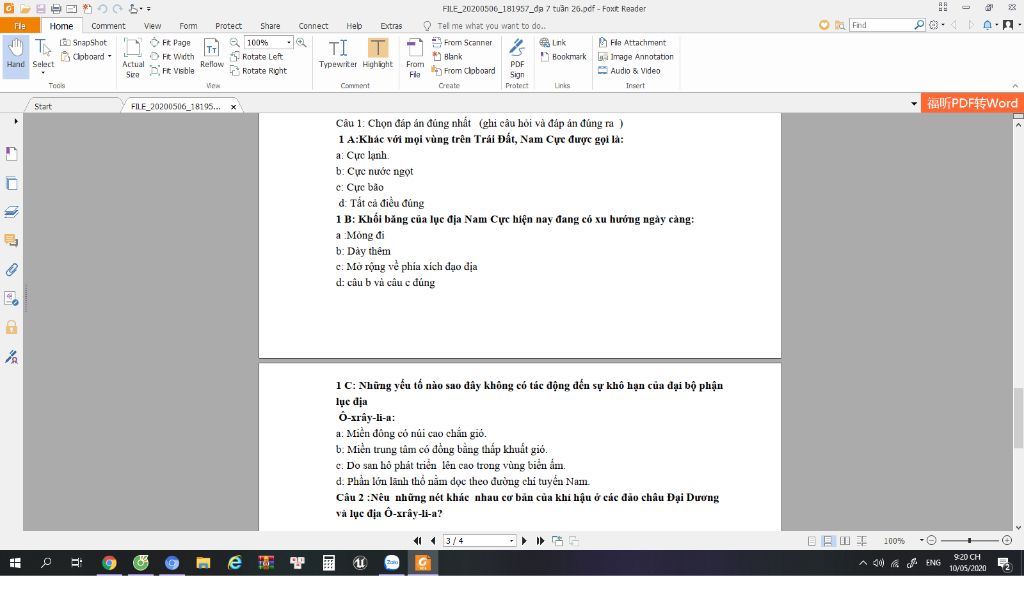The height and width of the screenshot is (591, 1024).
Task: Create PDF From File
Action: pos(415,57)
